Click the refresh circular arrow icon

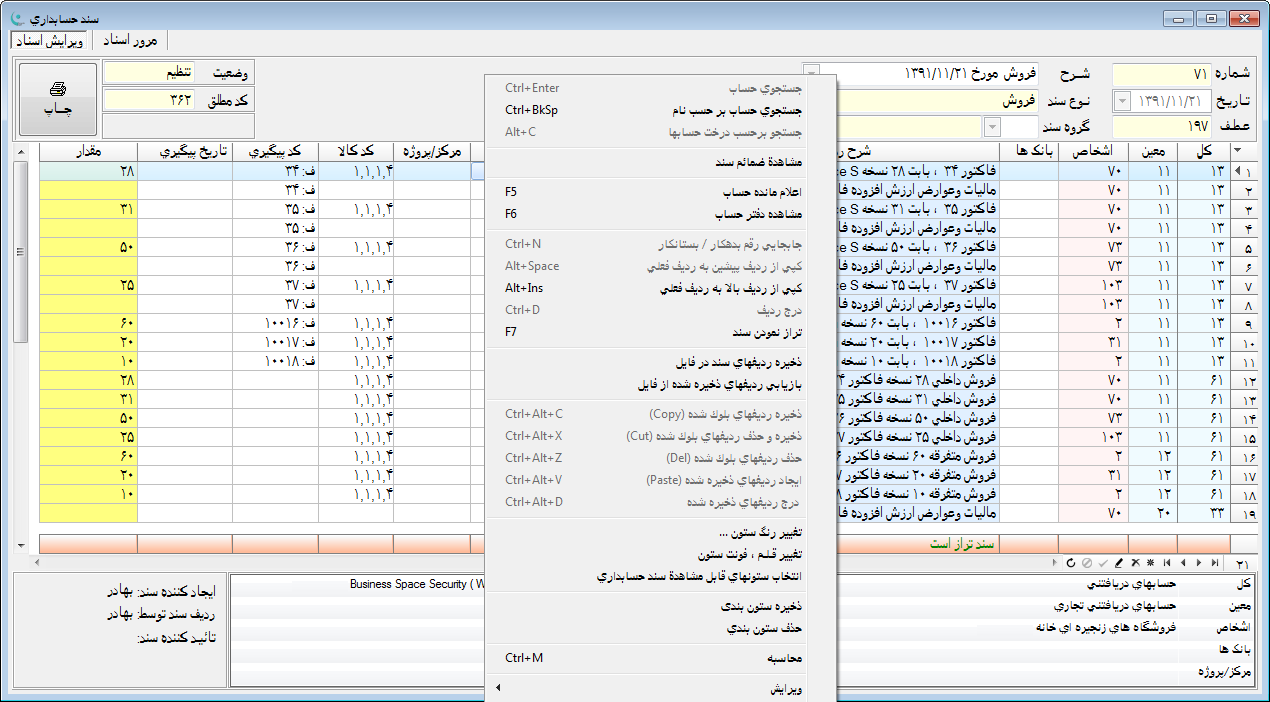pyautogui.click(x=1071, y=564)
